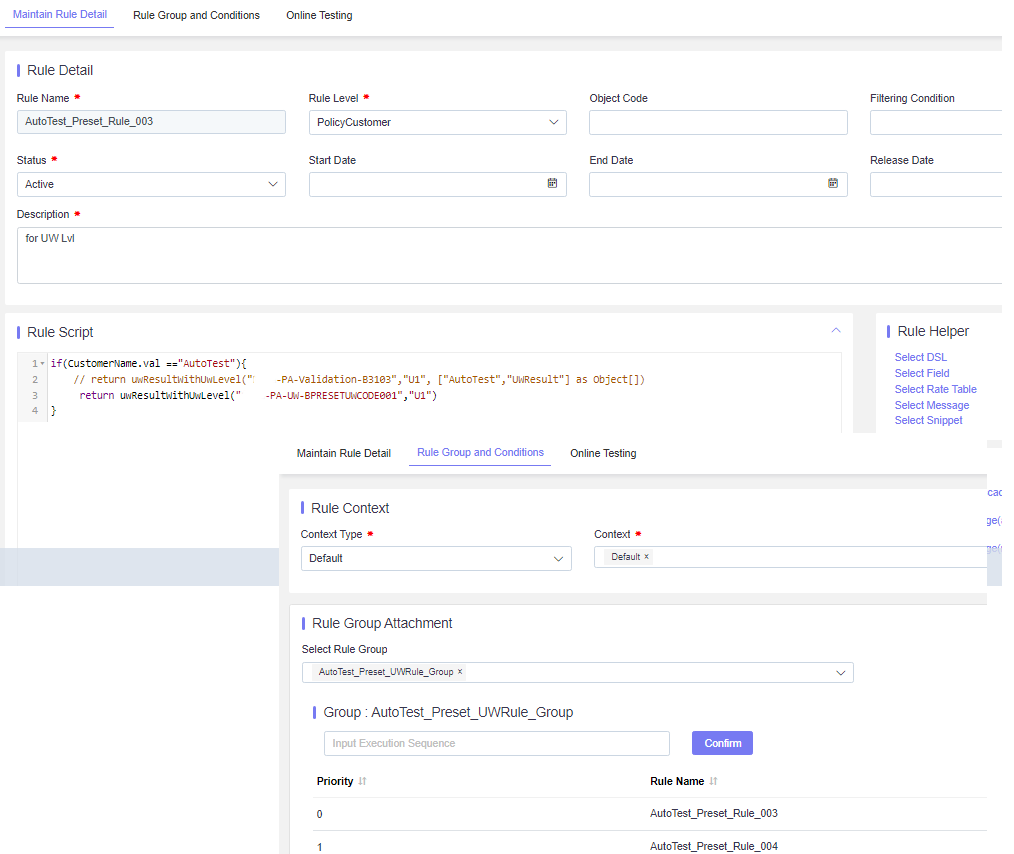Open Select Rate Table link
Screen dimensions: 1014x854
pyautogui.click(x=935, y=389)
